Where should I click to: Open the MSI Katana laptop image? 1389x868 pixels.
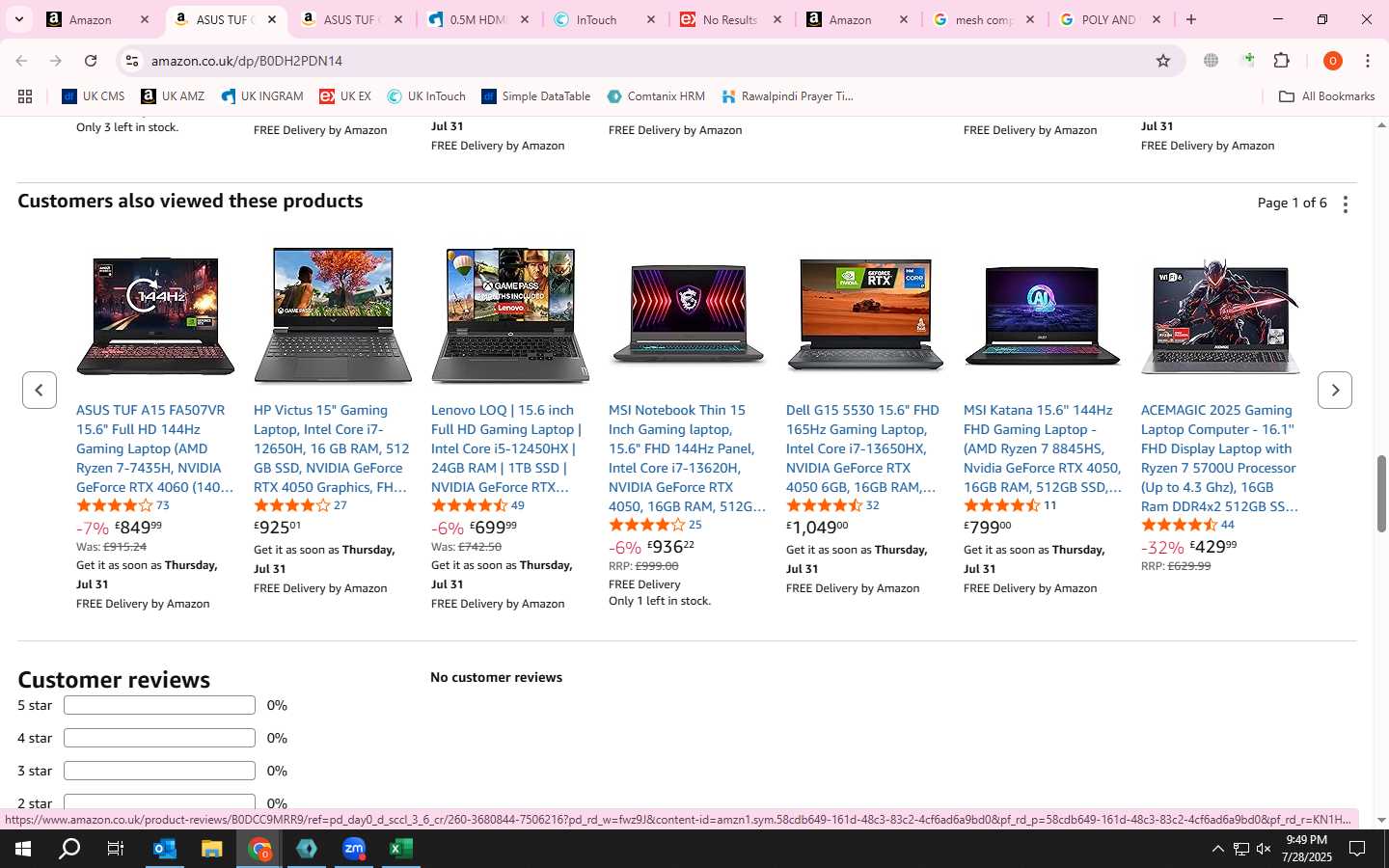pos(1043,315)
